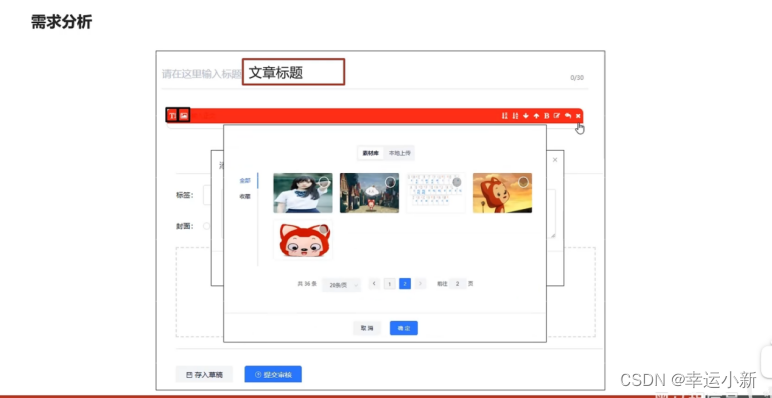772x398 pixels.
Task: Open the orange fox sunset thumbnail
Action: 502,193
